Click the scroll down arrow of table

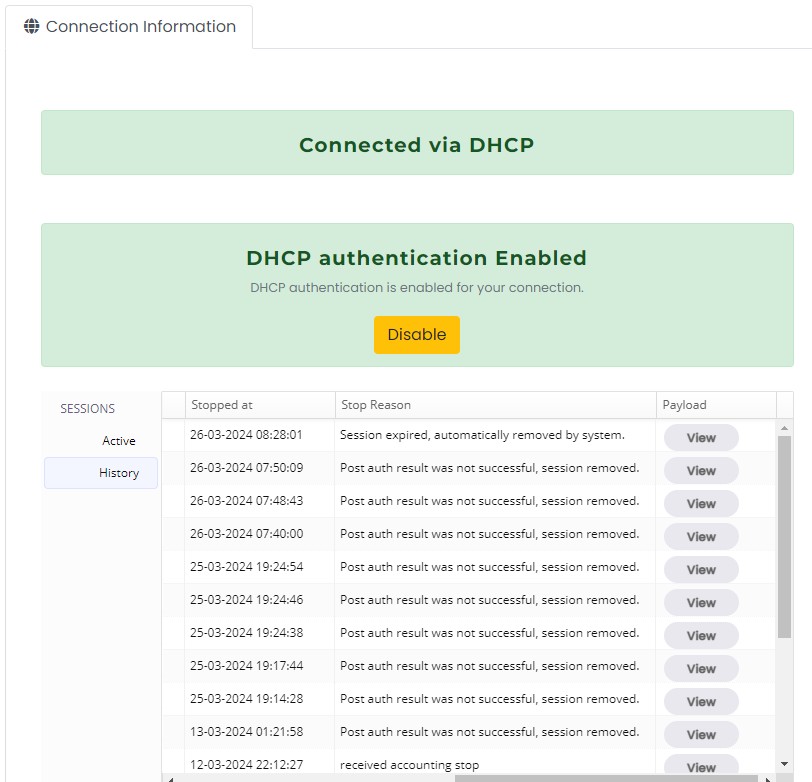pyautogui.click(x=785, y=765)
